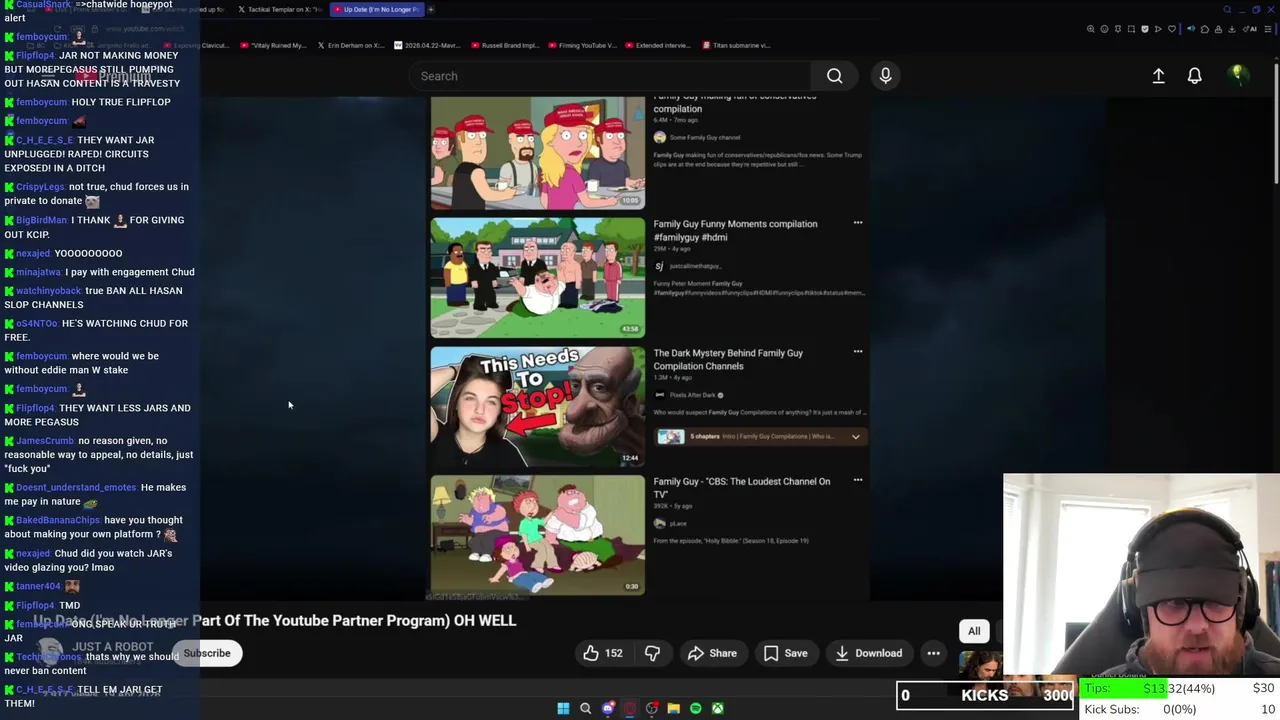This screenshot has height=720, width=1280.
Task: Dislike the video with thumbs down
Action: point(652,653)
